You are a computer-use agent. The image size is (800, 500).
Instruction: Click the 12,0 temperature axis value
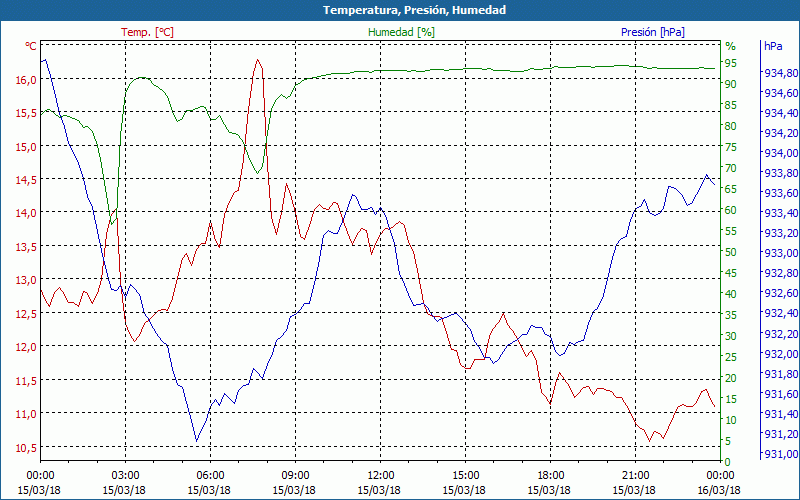27,347
